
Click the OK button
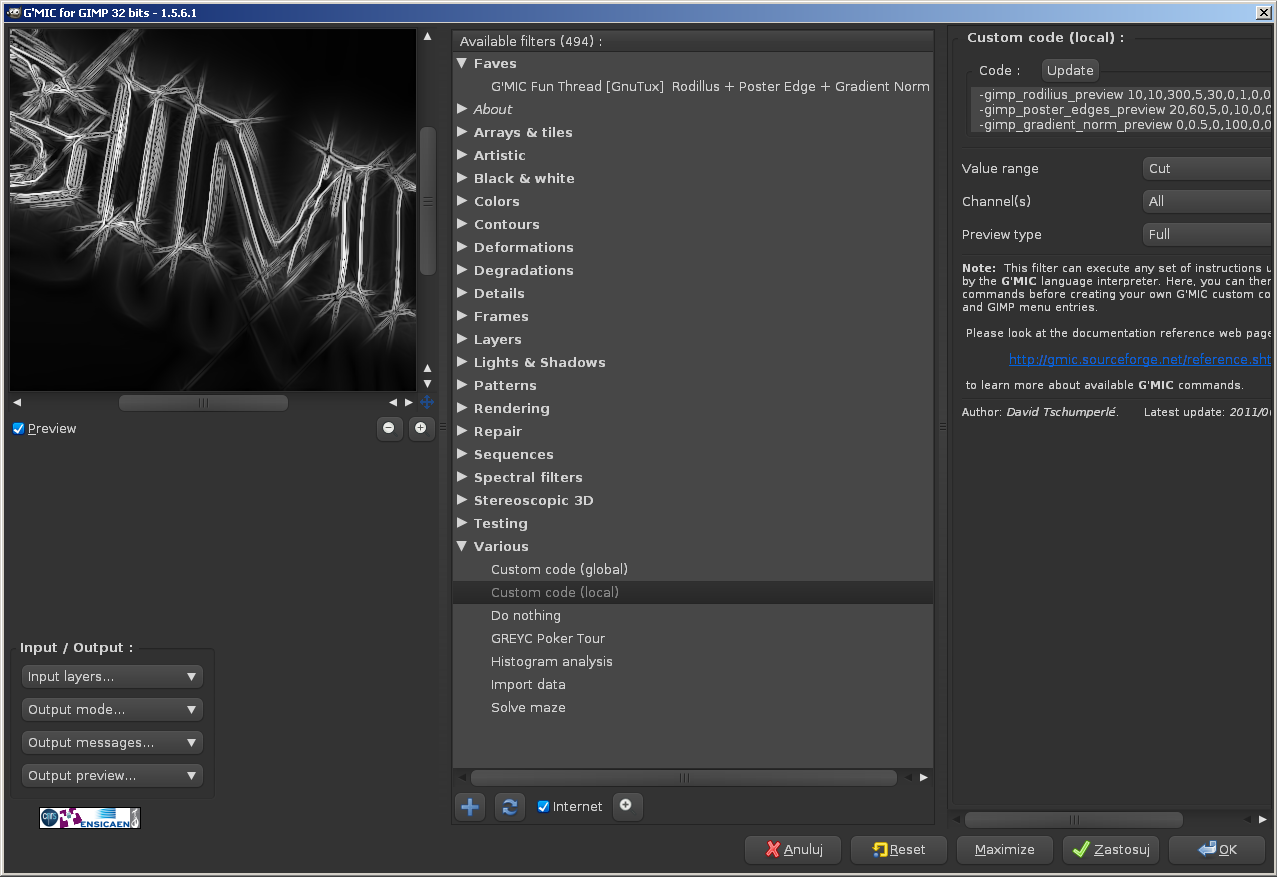click(1217, 850)
